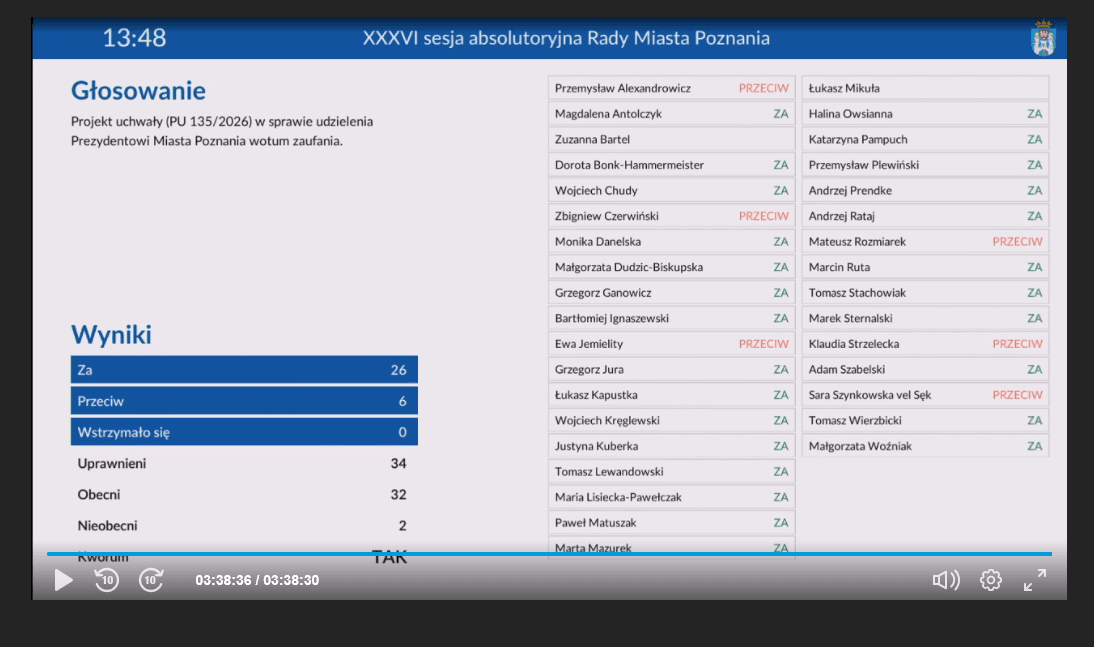This screenshot has width=1094, height=647.
Task: Click the 'Głosowanie' heading
Action: (138, 91)
